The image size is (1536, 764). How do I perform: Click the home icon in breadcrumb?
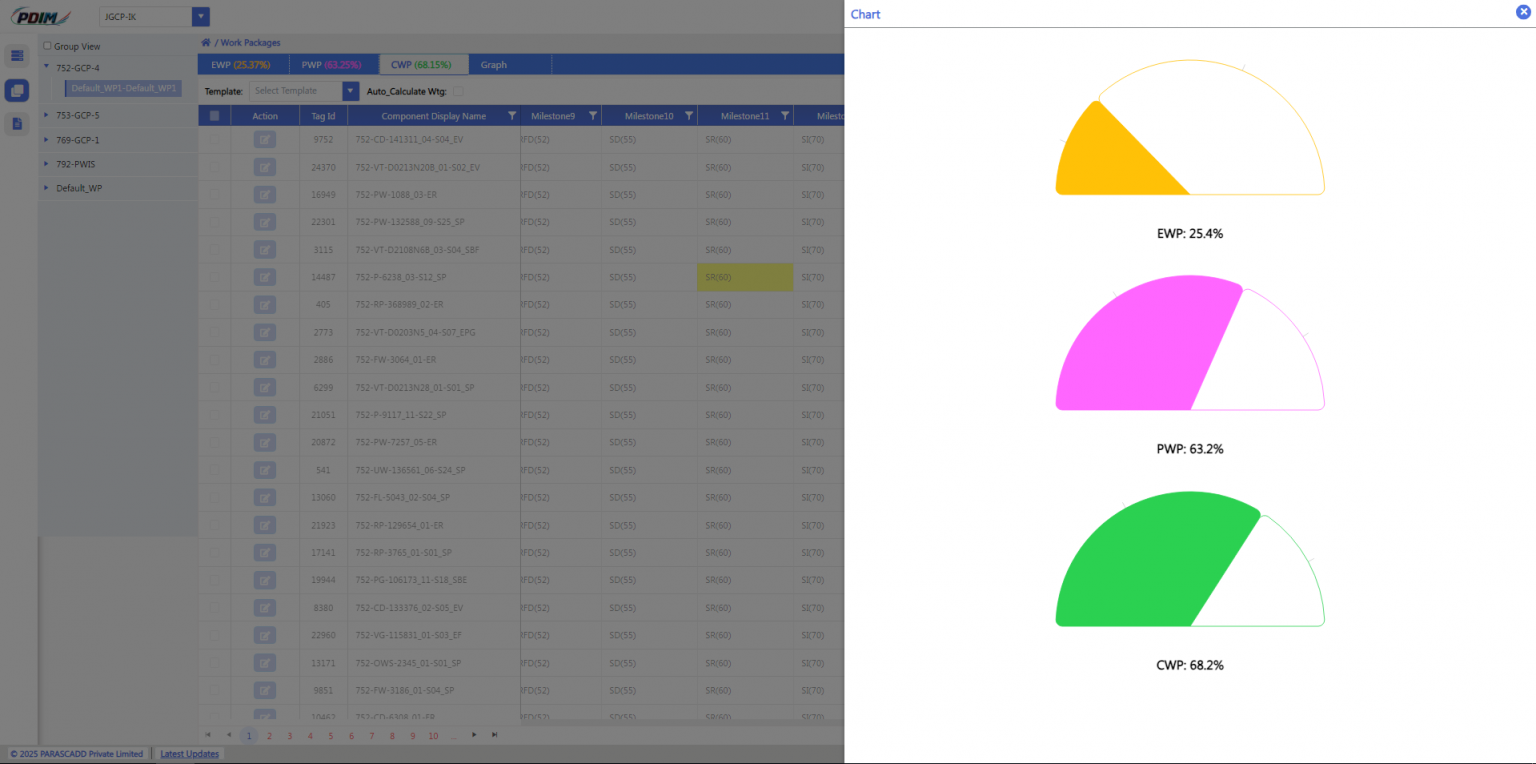click(206, 43)
